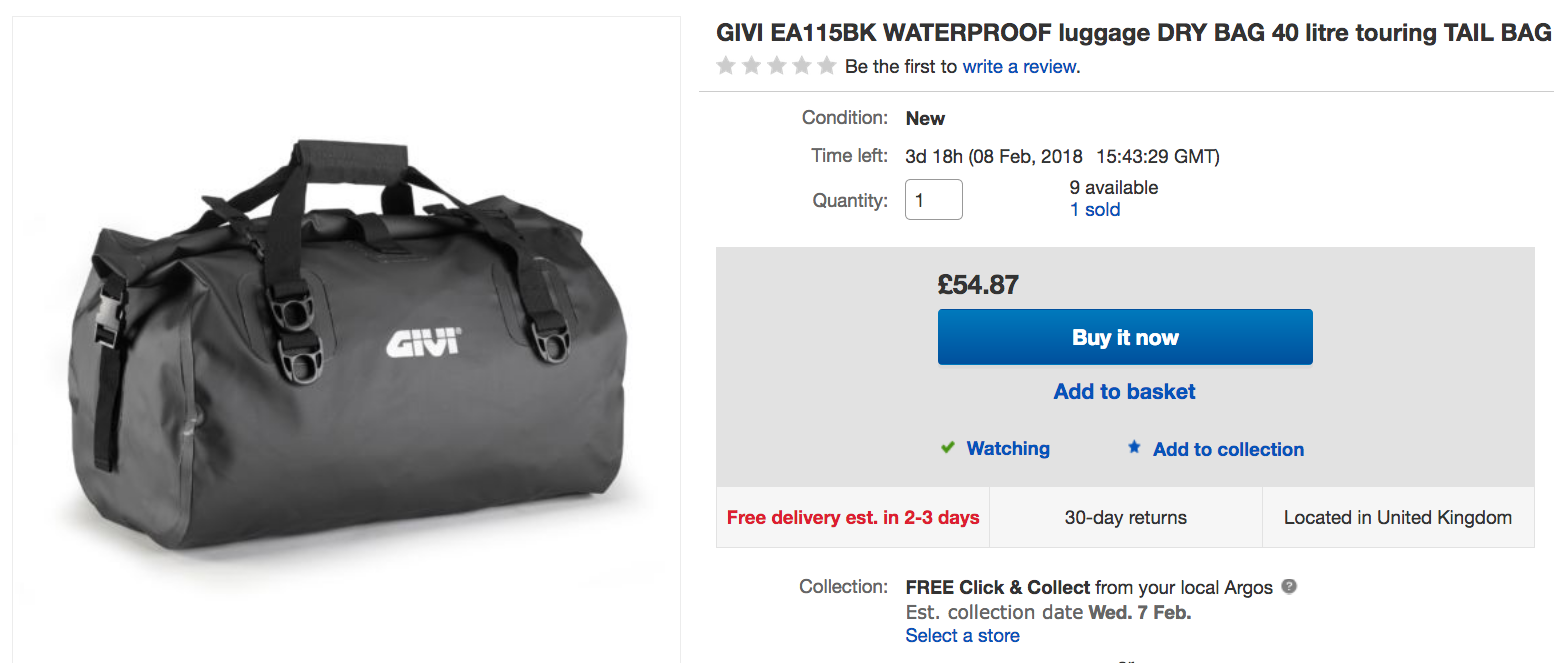Select the second rating star

pos(751,67)
